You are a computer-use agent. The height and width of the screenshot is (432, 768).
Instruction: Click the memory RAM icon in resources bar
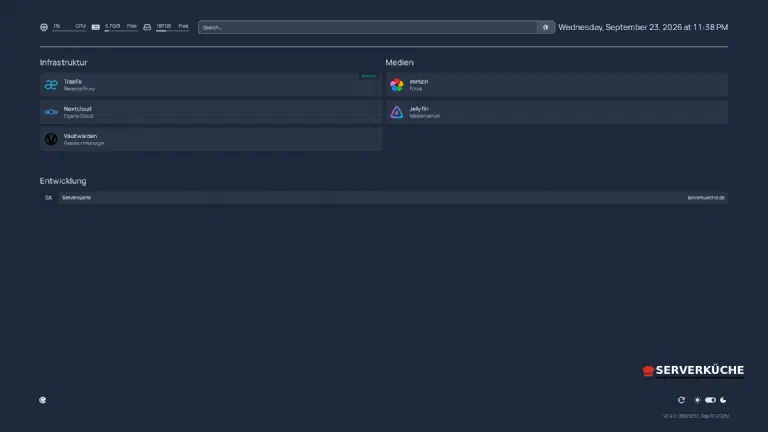point(96,27)
